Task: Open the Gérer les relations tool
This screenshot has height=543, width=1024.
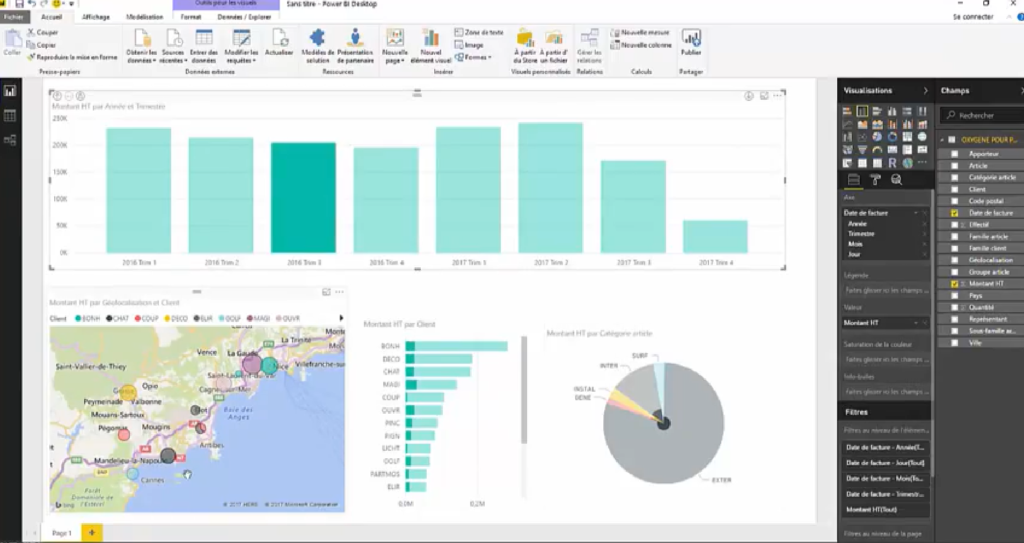Action: pyautogui.click(x=590, y=43)
